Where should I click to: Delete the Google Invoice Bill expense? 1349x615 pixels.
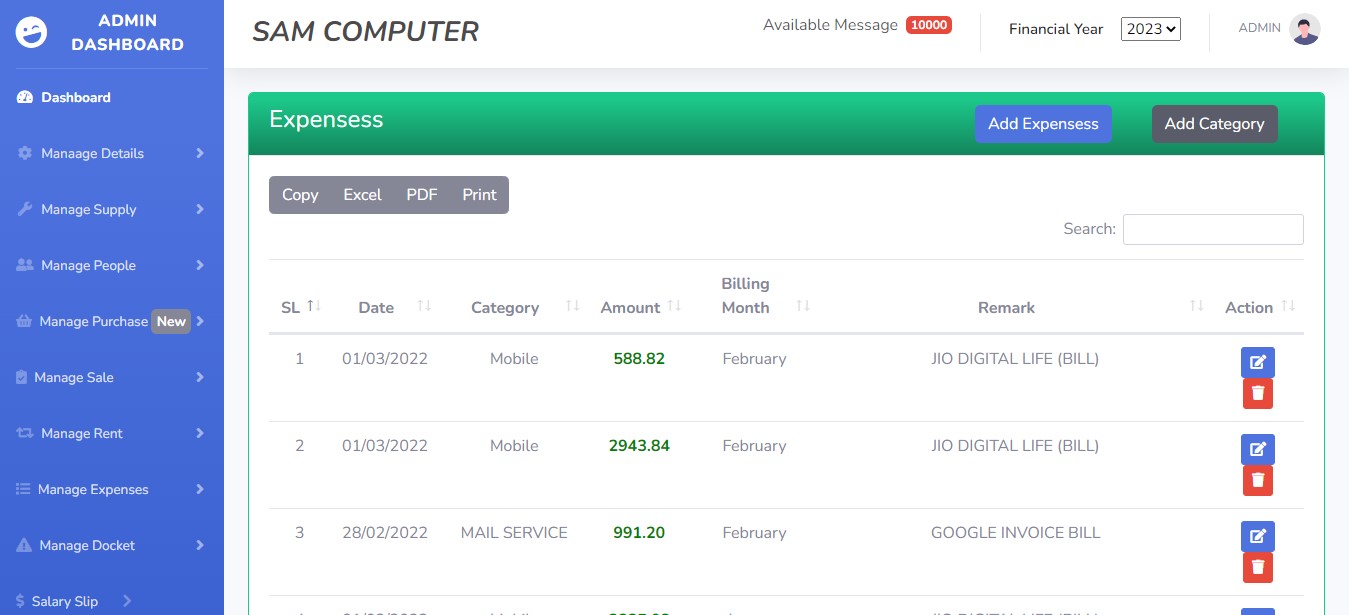coord(1257,568)
